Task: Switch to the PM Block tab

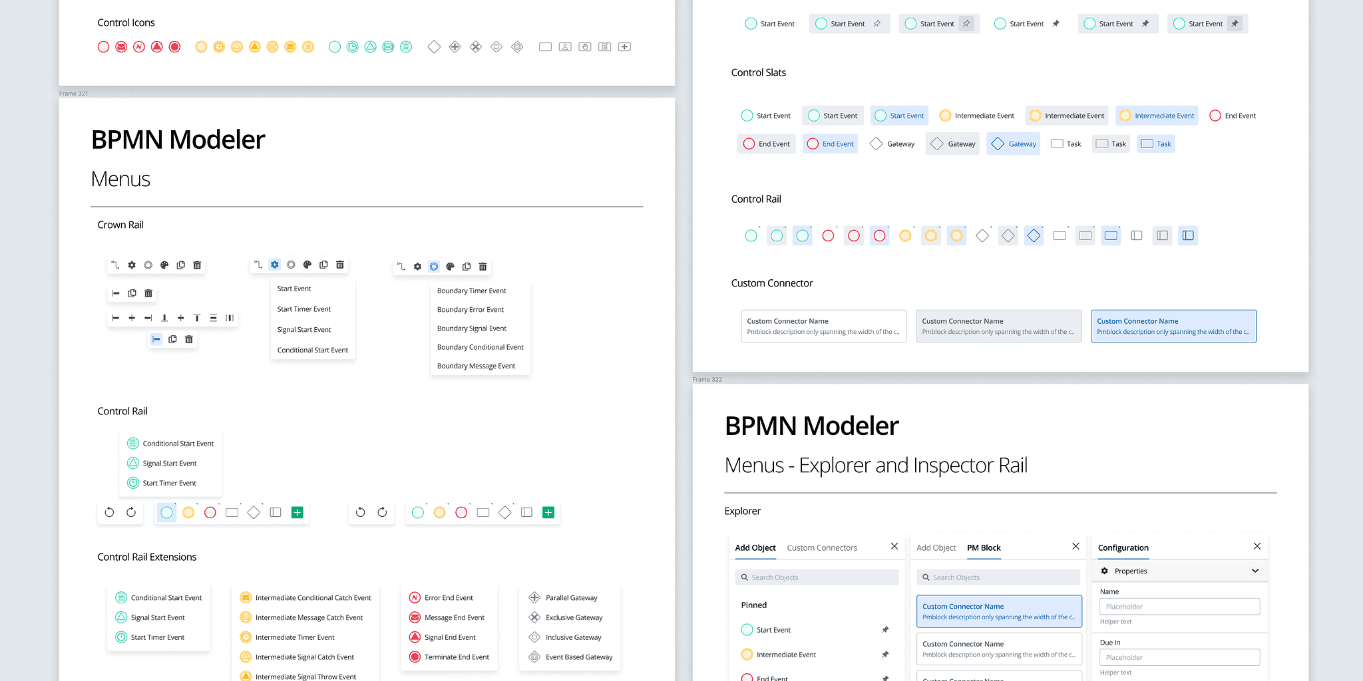Action: pyautogui.click(x=983, y=548)
